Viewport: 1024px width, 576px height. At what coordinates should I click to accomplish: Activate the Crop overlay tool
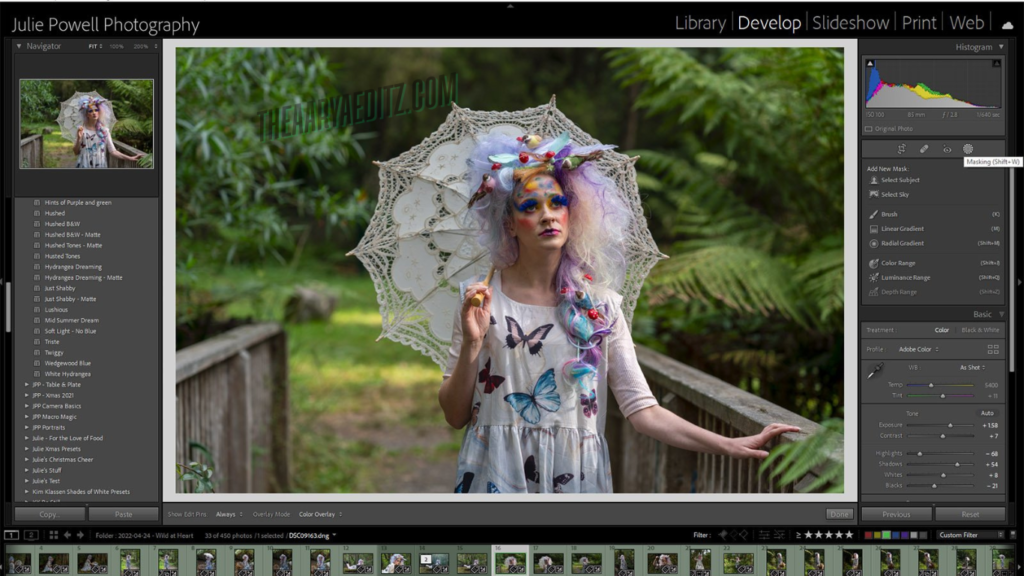[x=902, y=148]
